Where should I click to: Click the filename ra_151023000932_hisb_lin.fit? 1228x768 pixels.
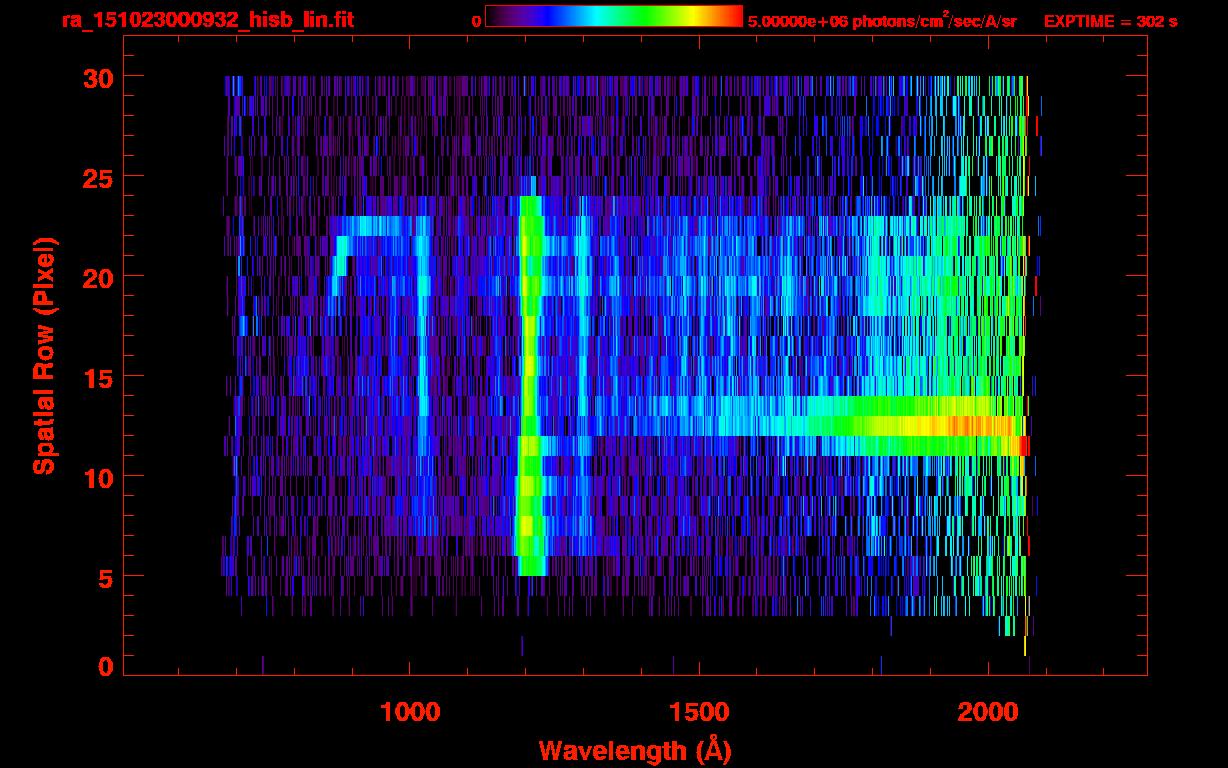point(207,20)
